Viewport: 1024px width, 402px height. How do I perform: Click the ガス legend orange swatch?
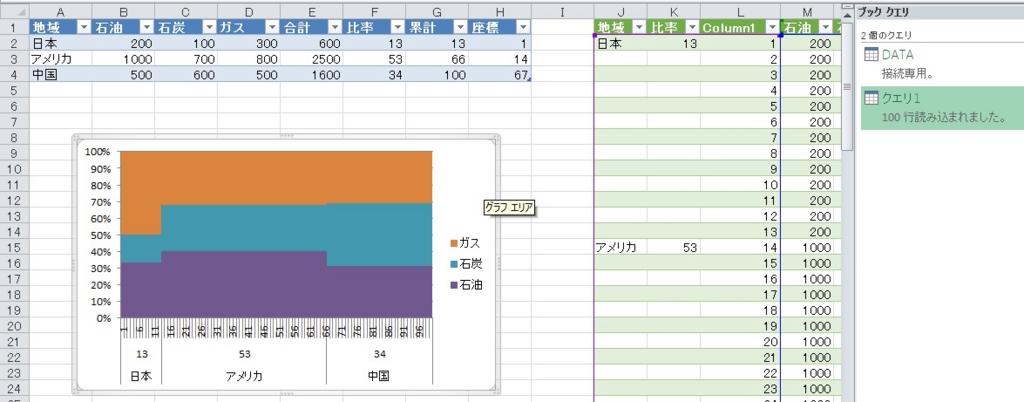(454, 243)
